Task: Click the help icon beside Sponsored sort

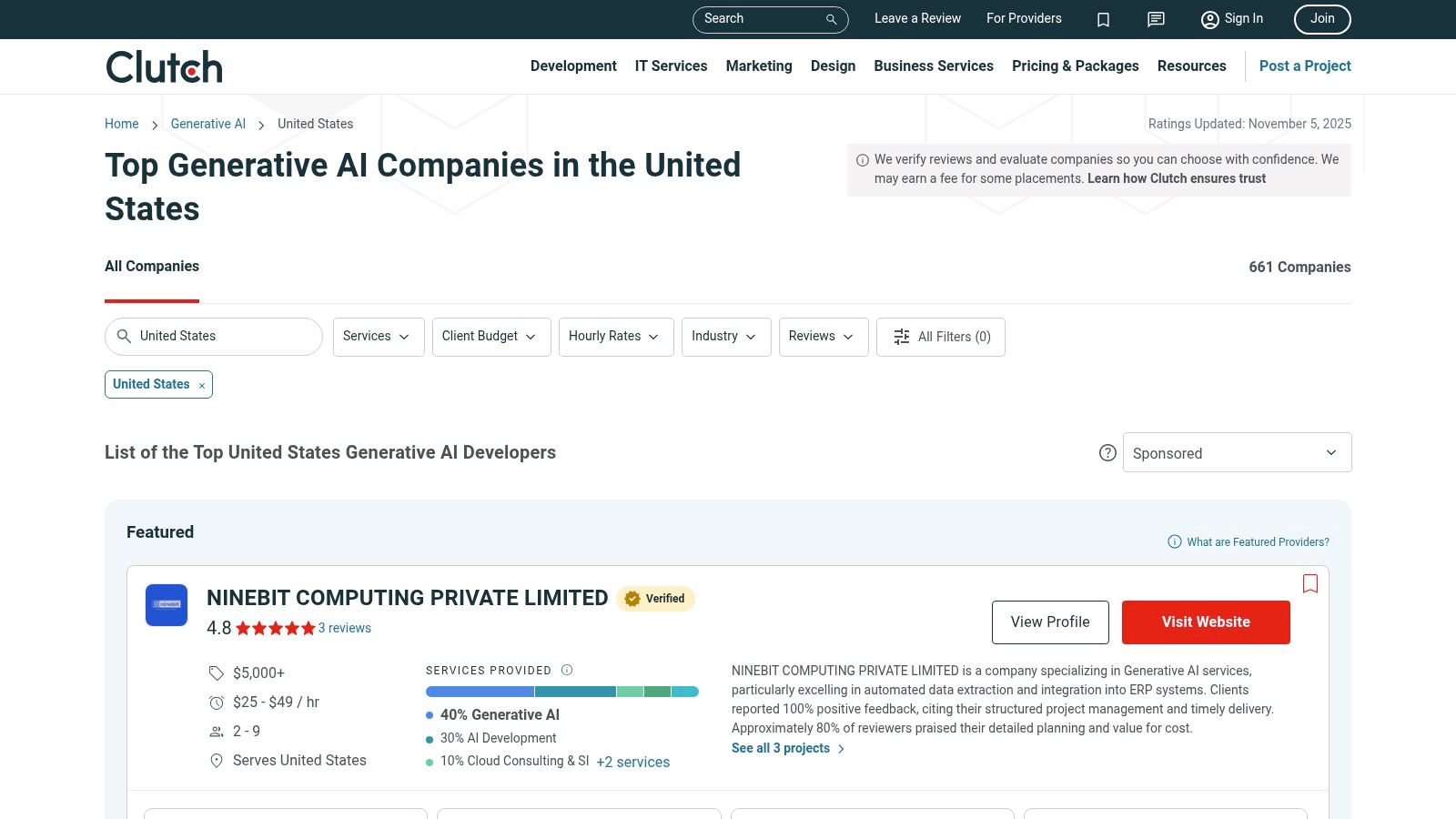Action: tap(1107, 453)
